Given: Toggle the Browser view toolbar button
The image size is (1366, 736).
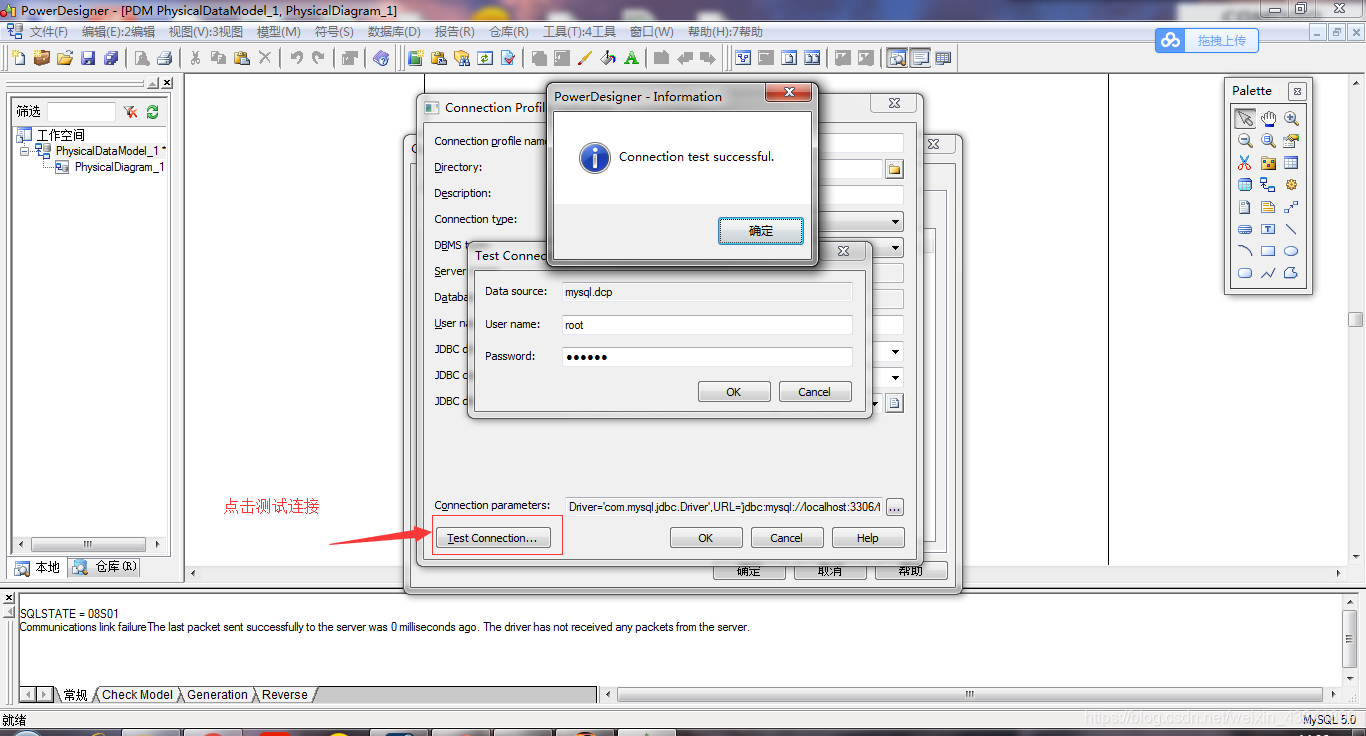Looking at the screenshot, I should 896,58.
